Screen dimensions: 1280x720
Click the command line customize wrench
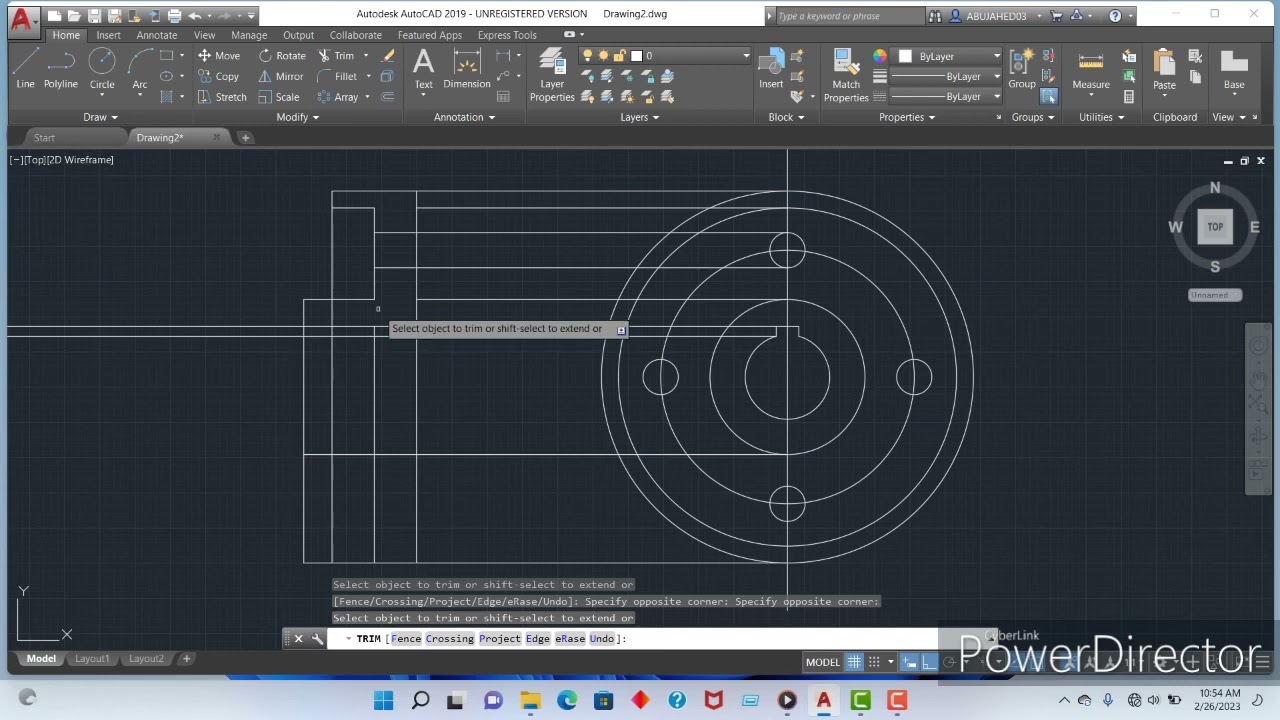tap(317, 639)
